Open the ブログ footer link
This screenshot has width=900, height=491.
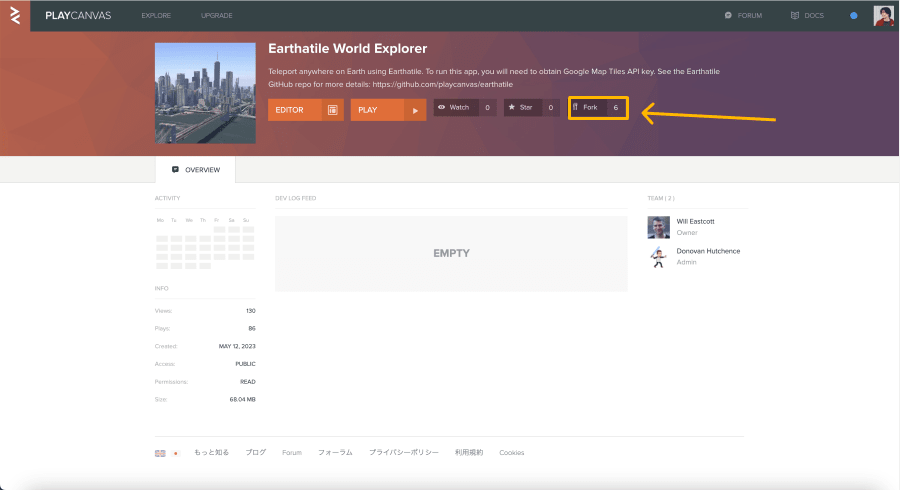coord(255,453)
